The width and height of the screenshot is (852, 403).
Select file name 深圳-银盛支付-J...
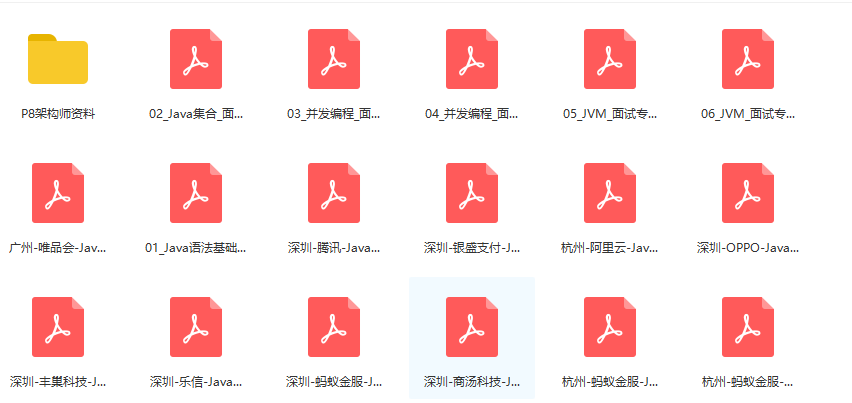472,248
